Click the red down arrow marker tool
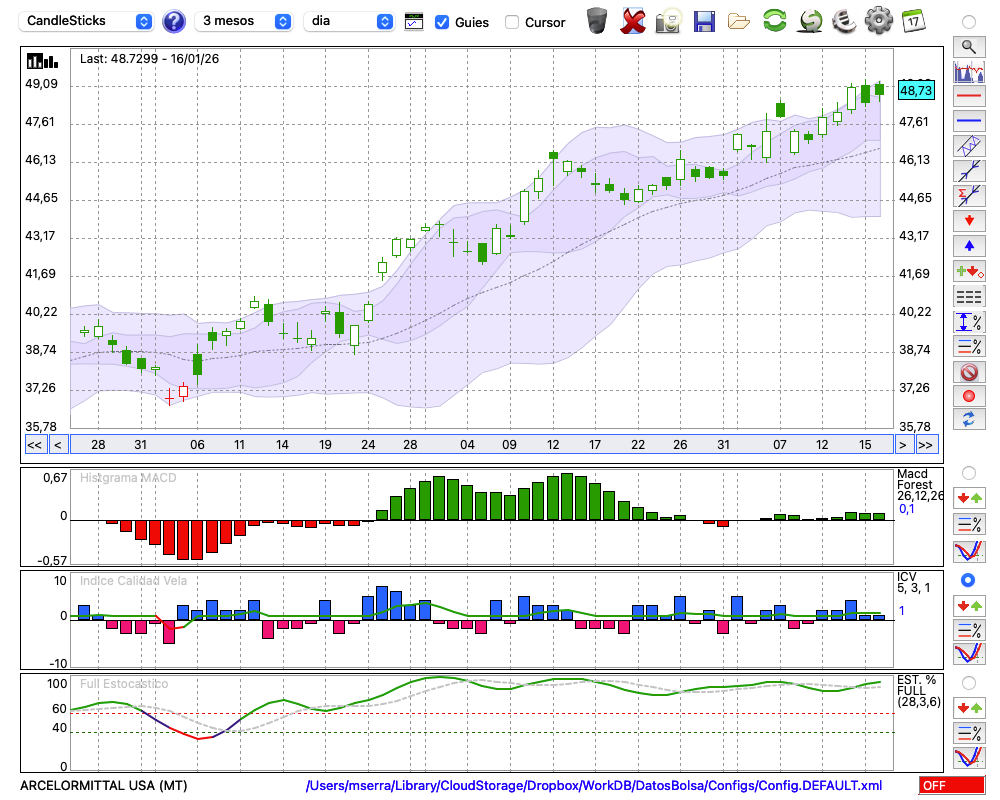The height and width of the screenshot is (800, 1000). tap(968, 220)
